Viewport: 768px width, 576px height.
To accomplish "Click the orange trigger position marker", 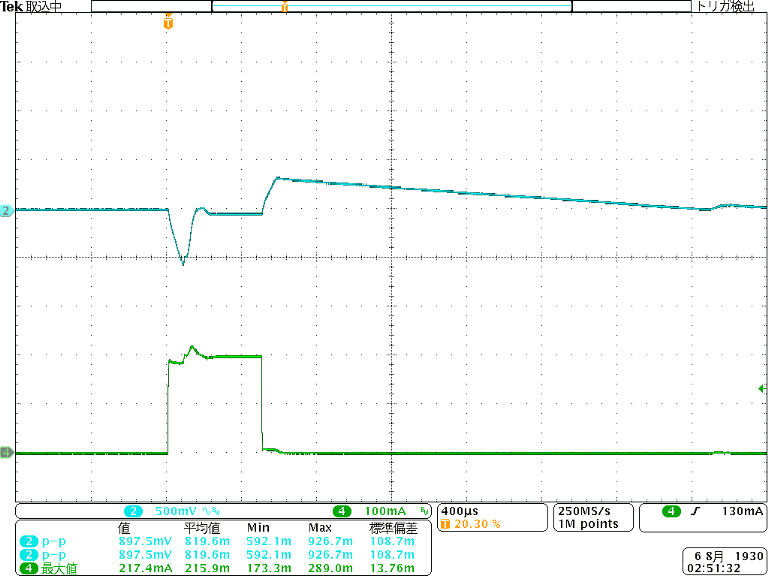I will click(x=168, y=22).
